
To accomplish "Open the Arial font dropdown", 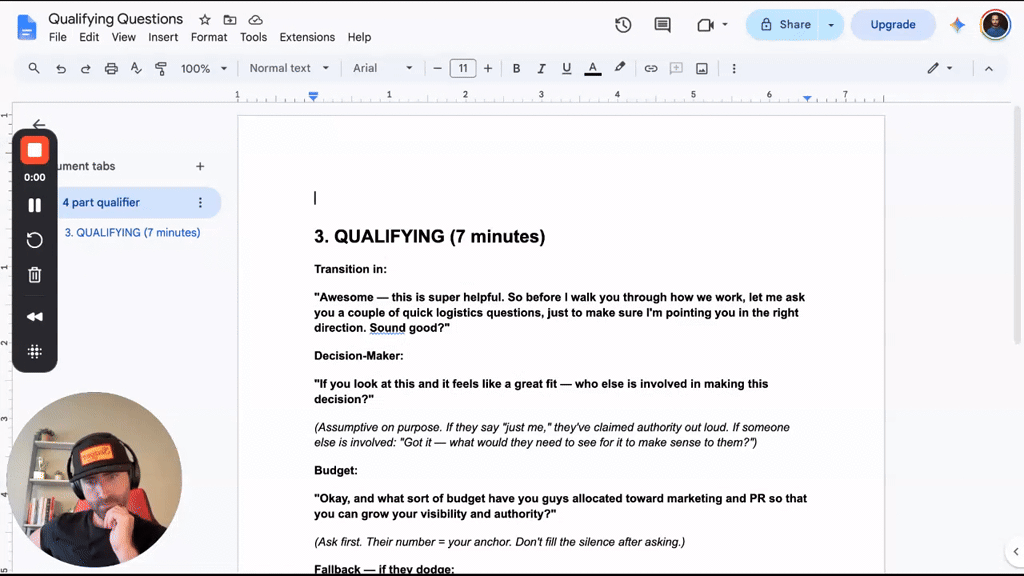I will 383,68.
